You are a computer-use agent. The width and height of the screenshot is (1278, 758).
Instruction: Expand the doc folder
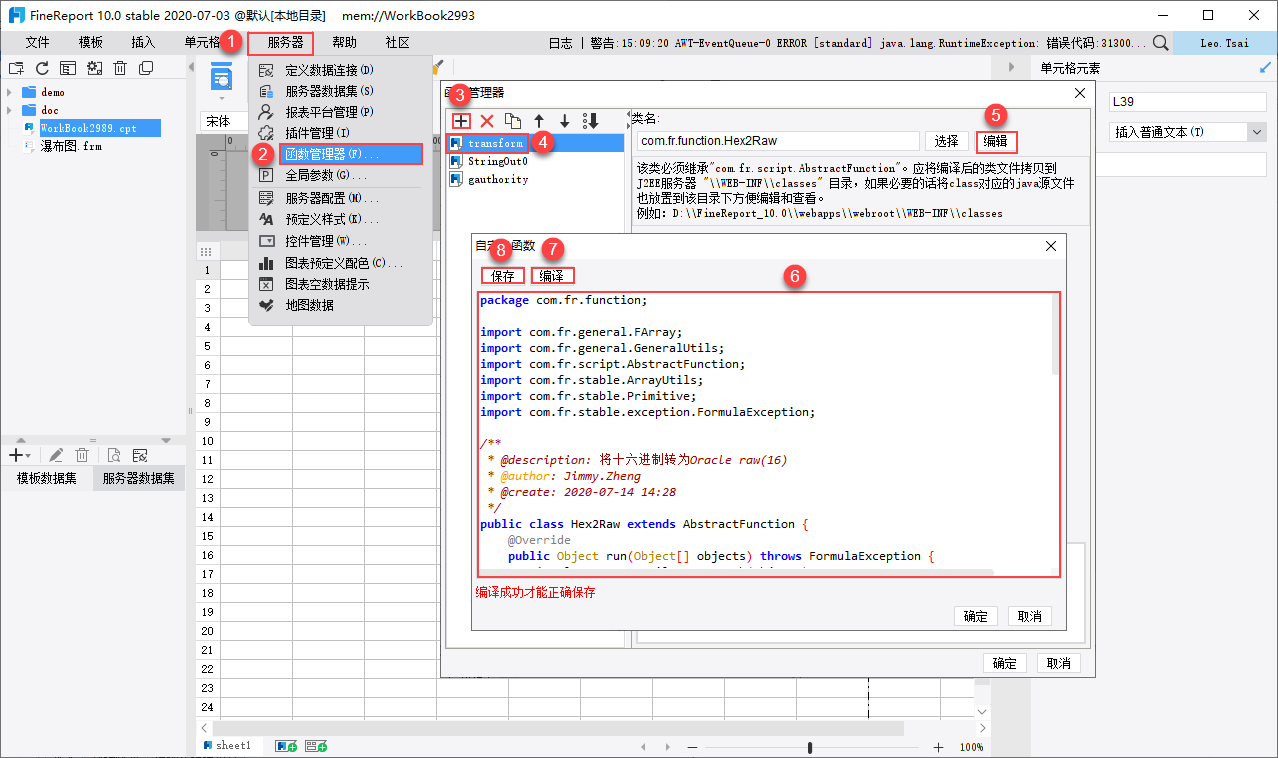tap(10, 110)
